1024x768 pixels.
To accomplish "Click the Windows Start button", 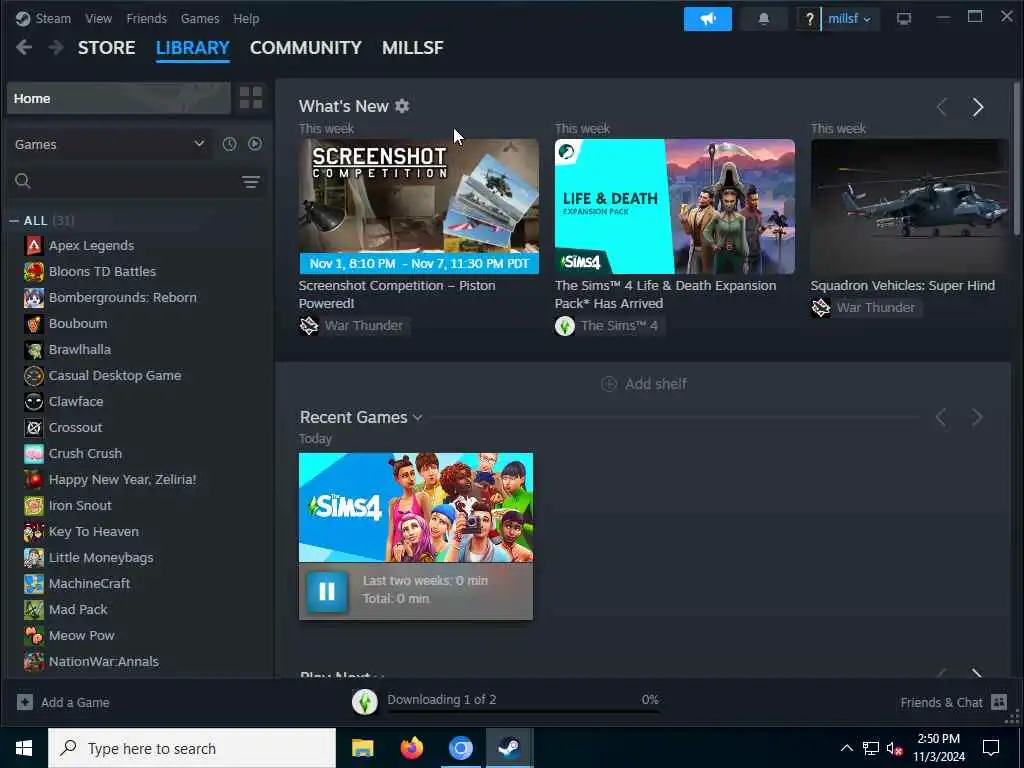I will (x=24, y=748).
